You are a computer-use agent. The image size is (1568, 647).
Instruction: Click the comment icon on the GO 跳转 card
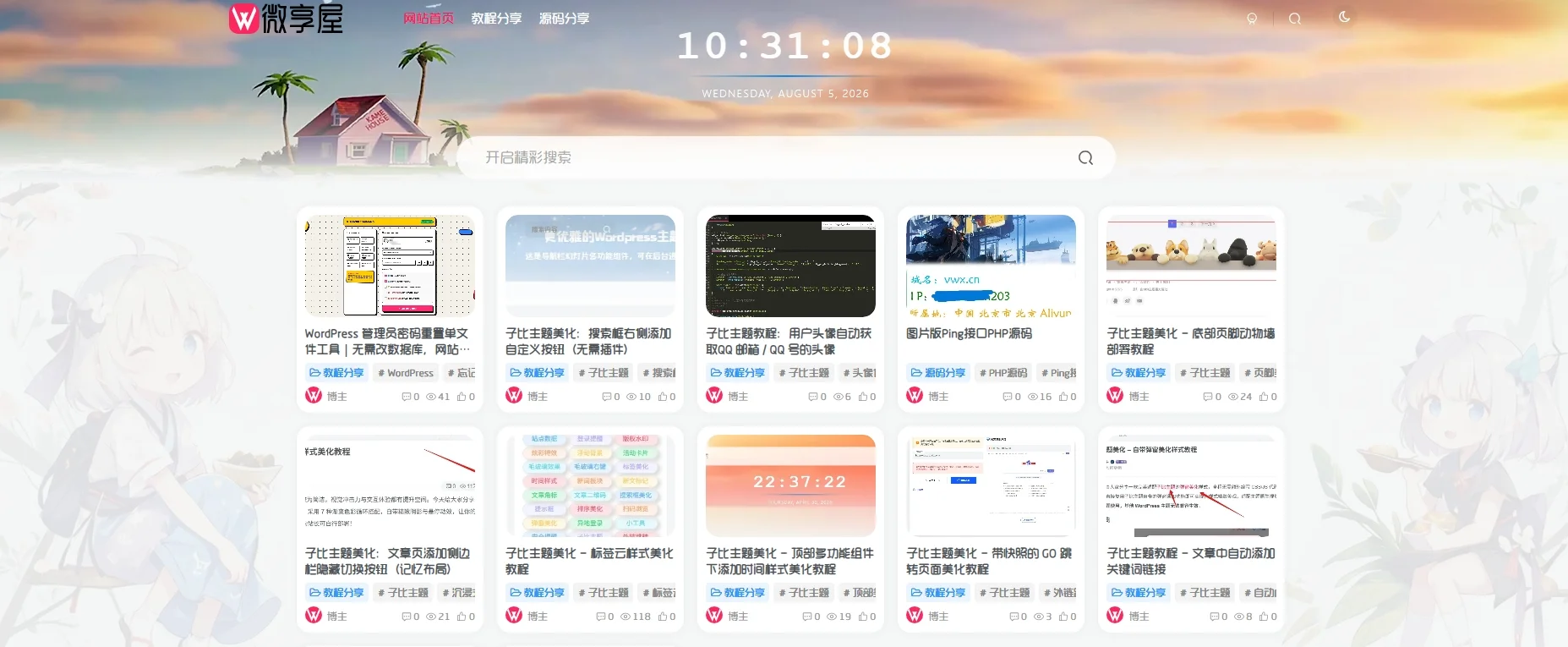(x=1013, y=617)
